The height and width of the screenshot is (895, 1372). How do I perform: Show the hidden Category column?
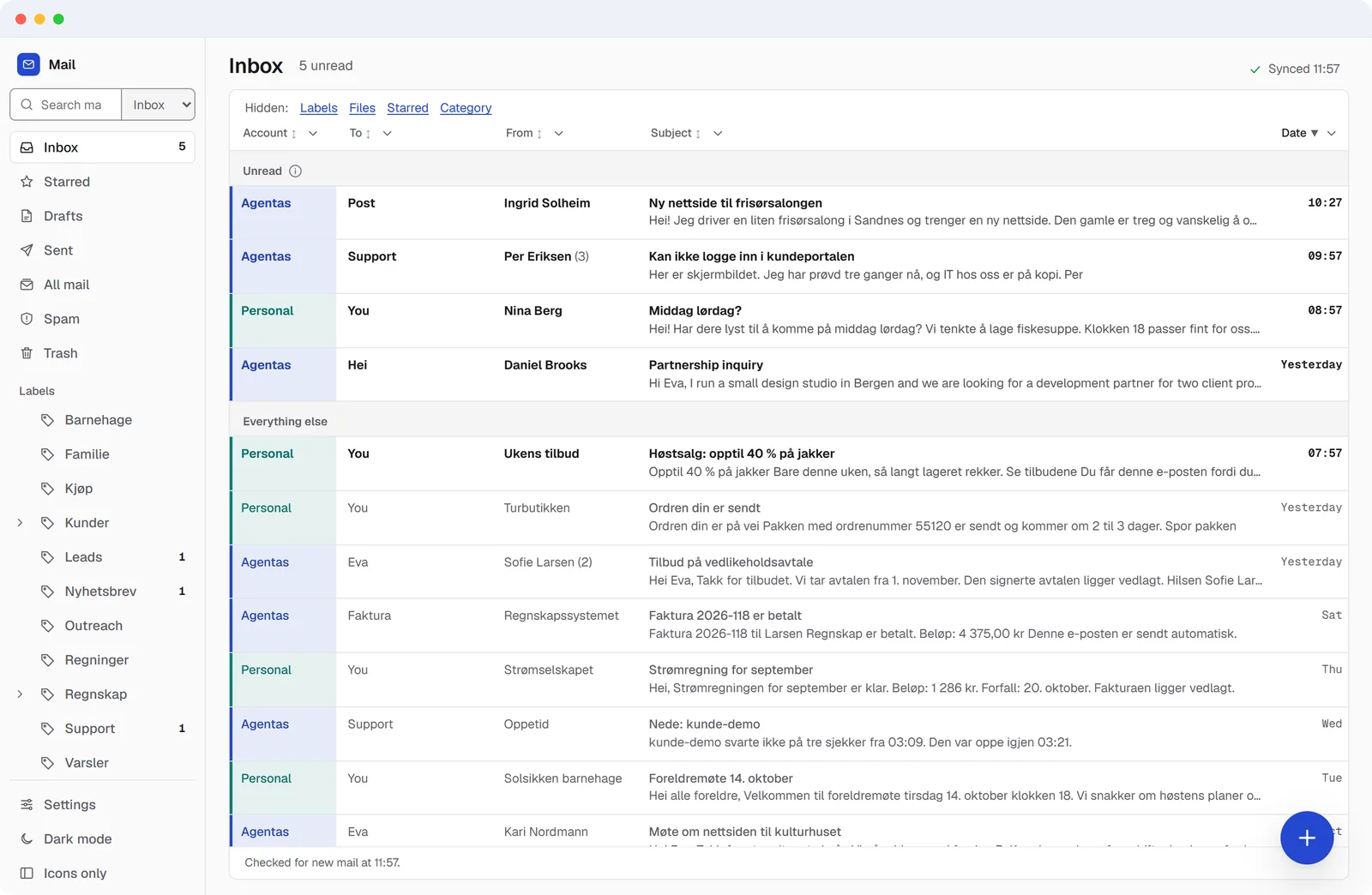466,108
